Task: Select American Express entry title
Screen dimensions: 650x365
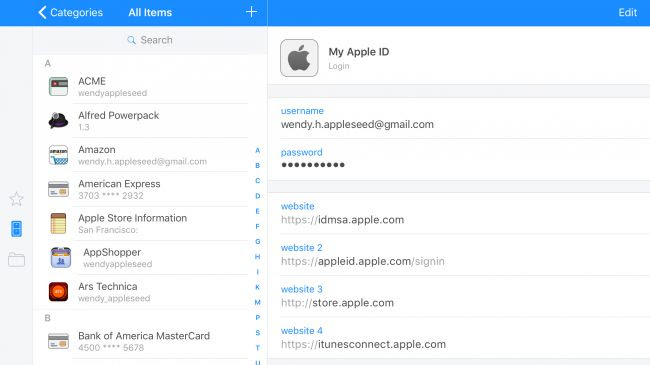Action: pyautogui.click(x=119, y=184)
